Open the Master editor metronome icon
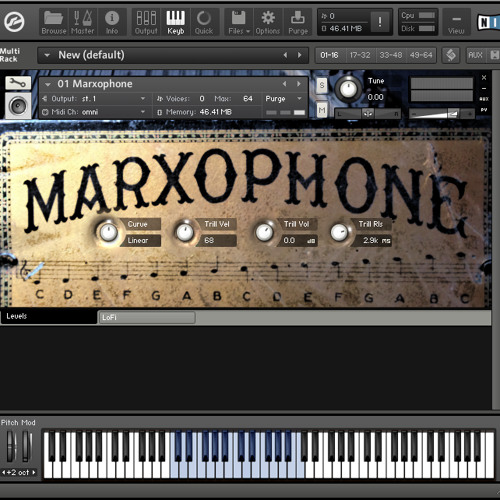The image size is (500, 500). (83, 22)
